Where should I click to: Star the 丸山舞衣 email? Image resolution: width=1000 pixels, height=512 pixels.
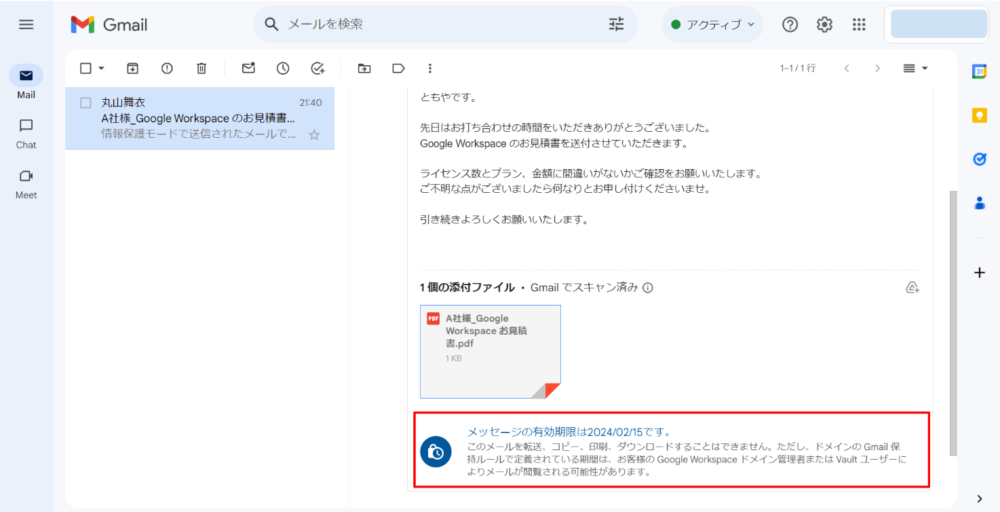pyautogui.click(x=314, y=135)
